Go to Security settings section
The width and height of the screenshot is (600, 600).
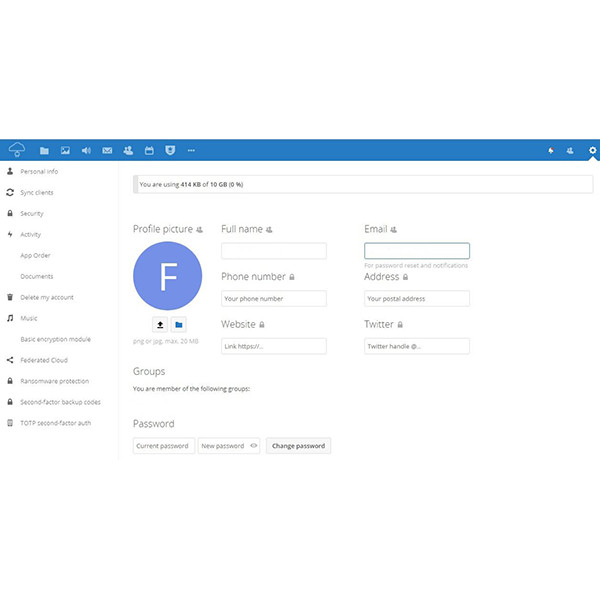32,213
